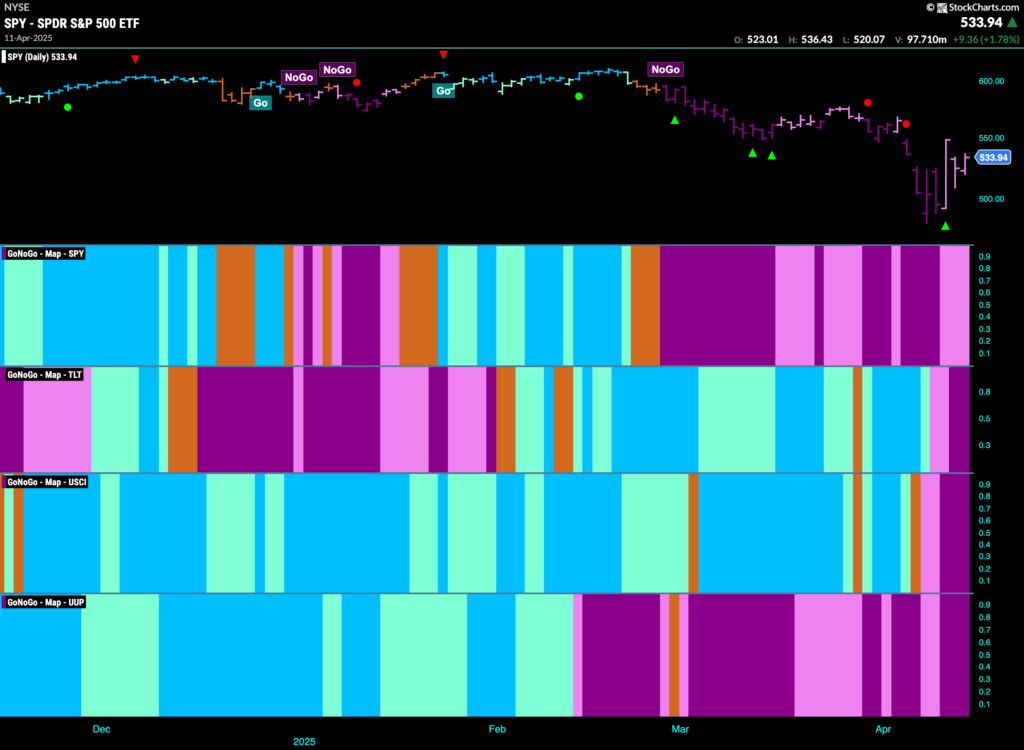Image resolution: width=1024 pixels, height=750 pixels.
Task: Select the 'GoNoGo - Map - USCI' panel label
Action: (x=46, y=482)
